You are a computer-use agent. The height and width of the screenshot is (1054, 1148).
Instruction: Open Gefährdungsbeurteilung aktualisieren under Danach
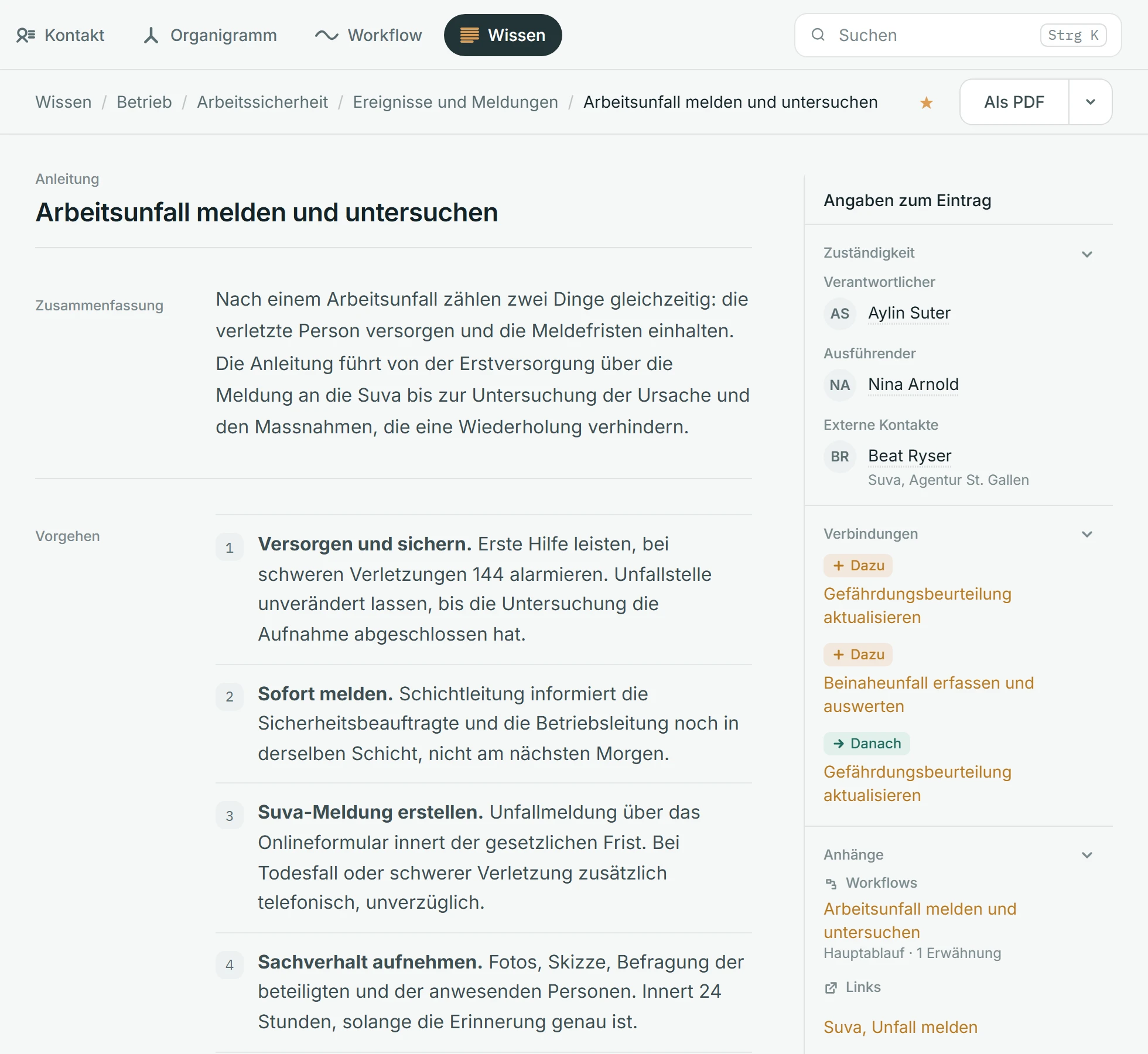click(x=917, y=783)
